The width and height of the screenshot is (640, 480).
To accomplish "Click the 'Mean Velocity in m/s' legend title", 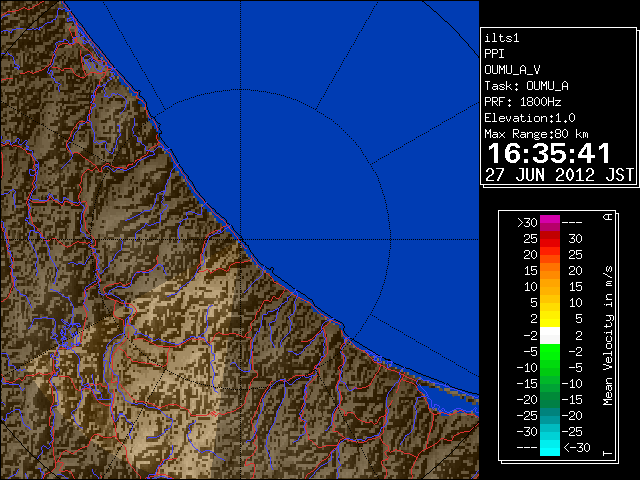I will pyautogui.click(x=608, y=336).
